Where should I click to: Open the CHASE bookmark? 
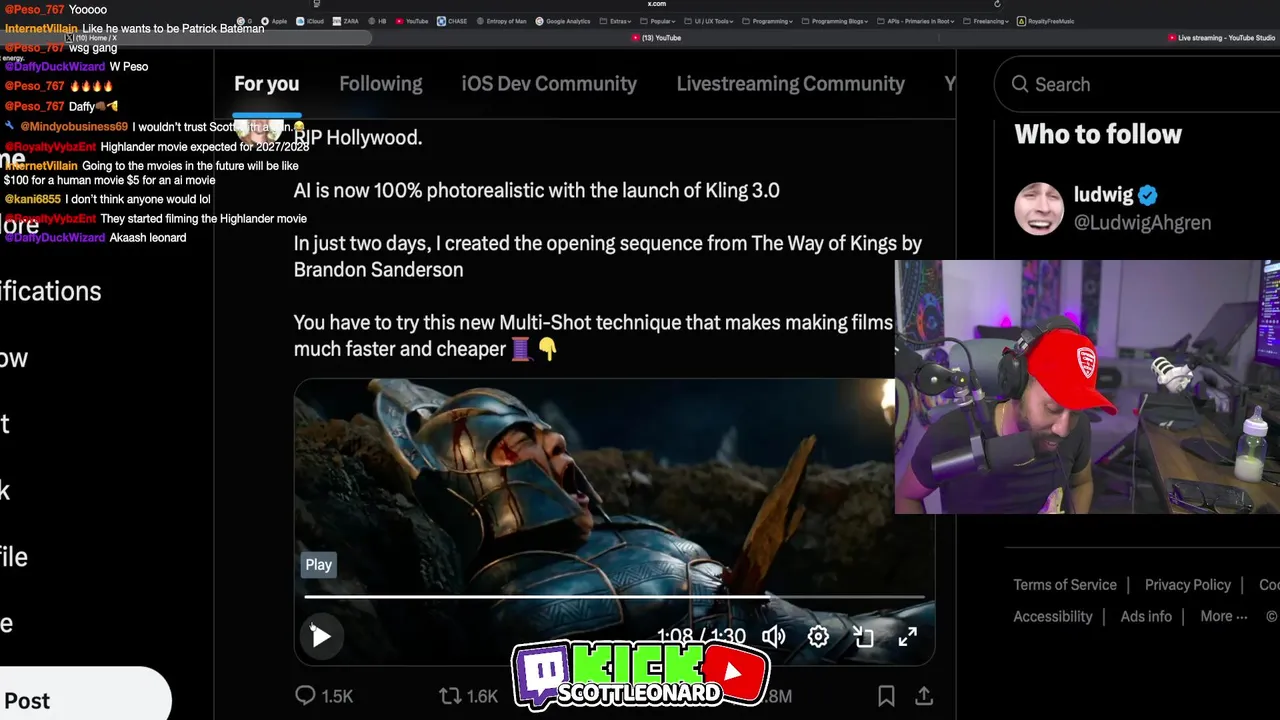[453, 21]
